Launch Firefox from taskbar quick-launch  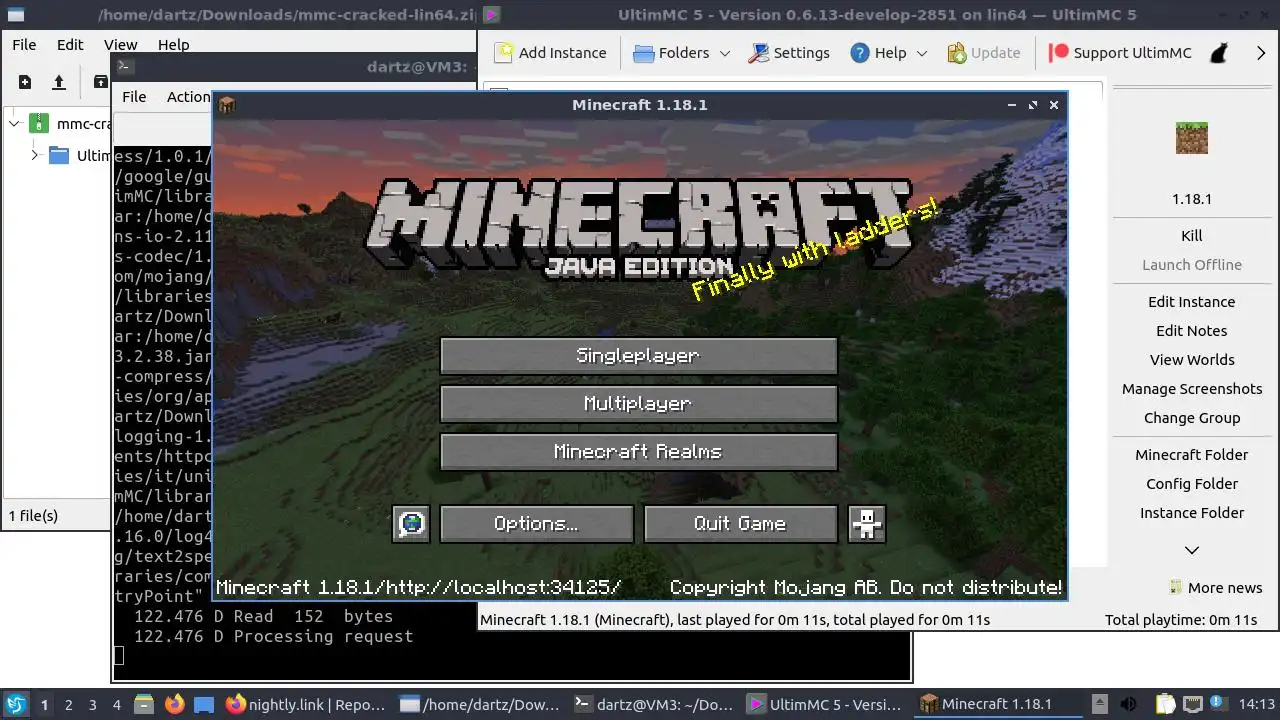point(174,704)
